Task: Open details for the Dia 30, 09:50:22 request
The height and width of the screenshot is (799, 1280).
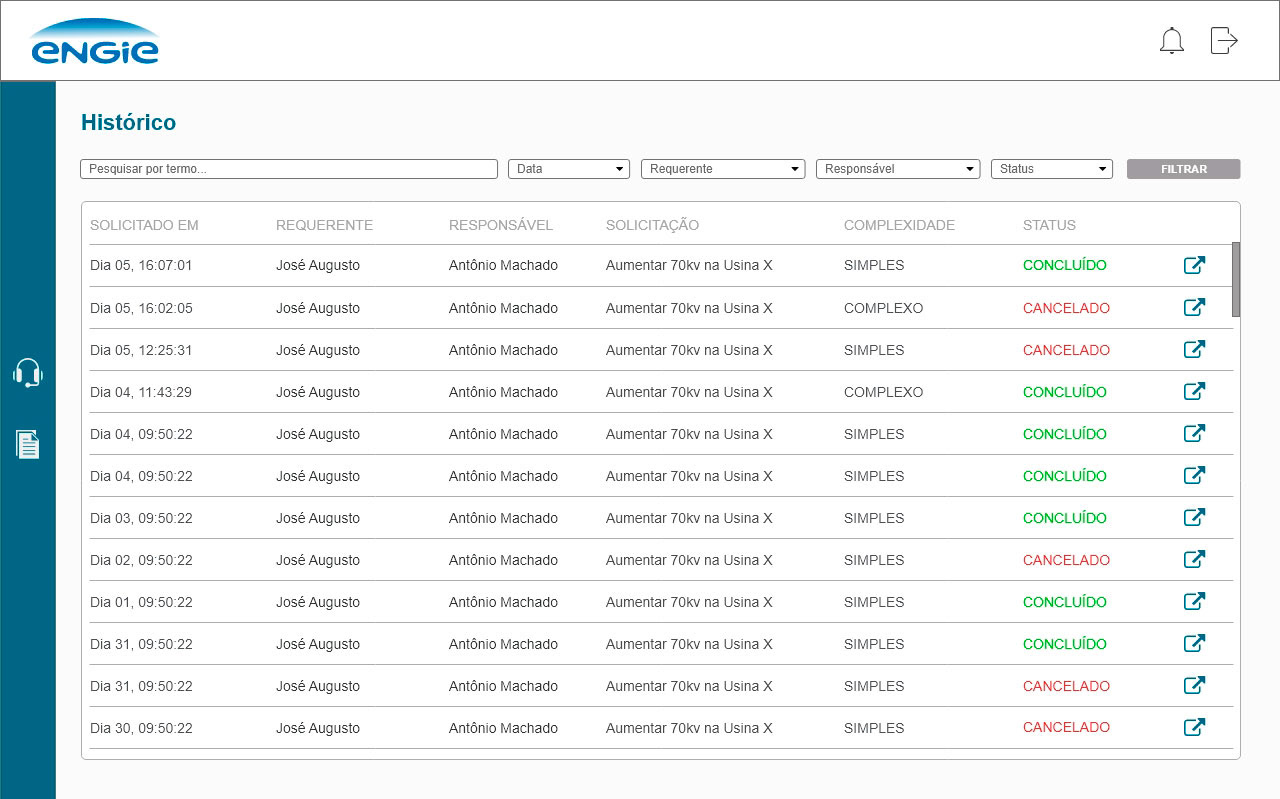Action: [1194, 728]
